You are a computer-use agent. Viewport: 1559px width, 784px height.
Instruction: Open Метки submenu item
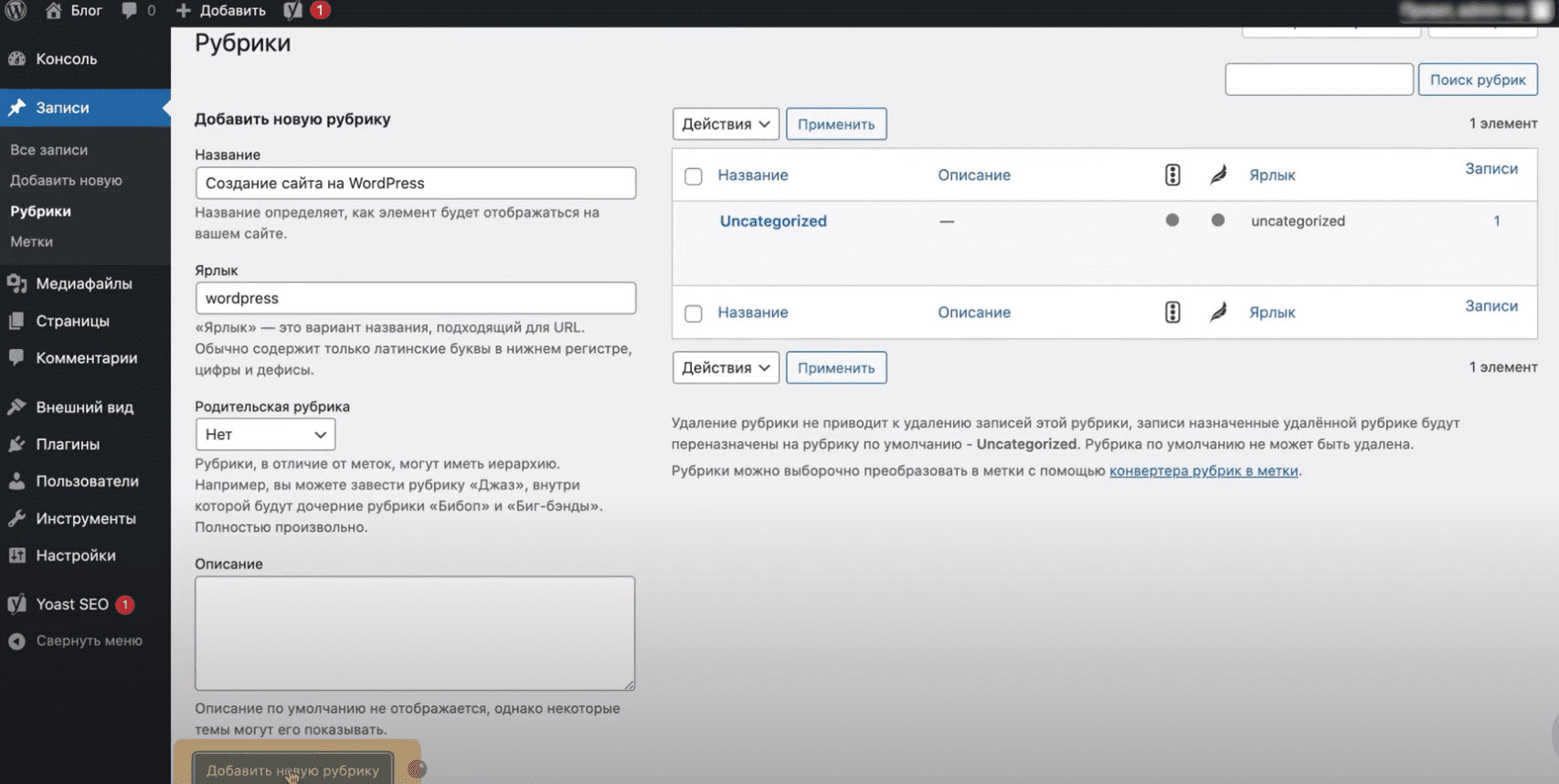point(32,242)
